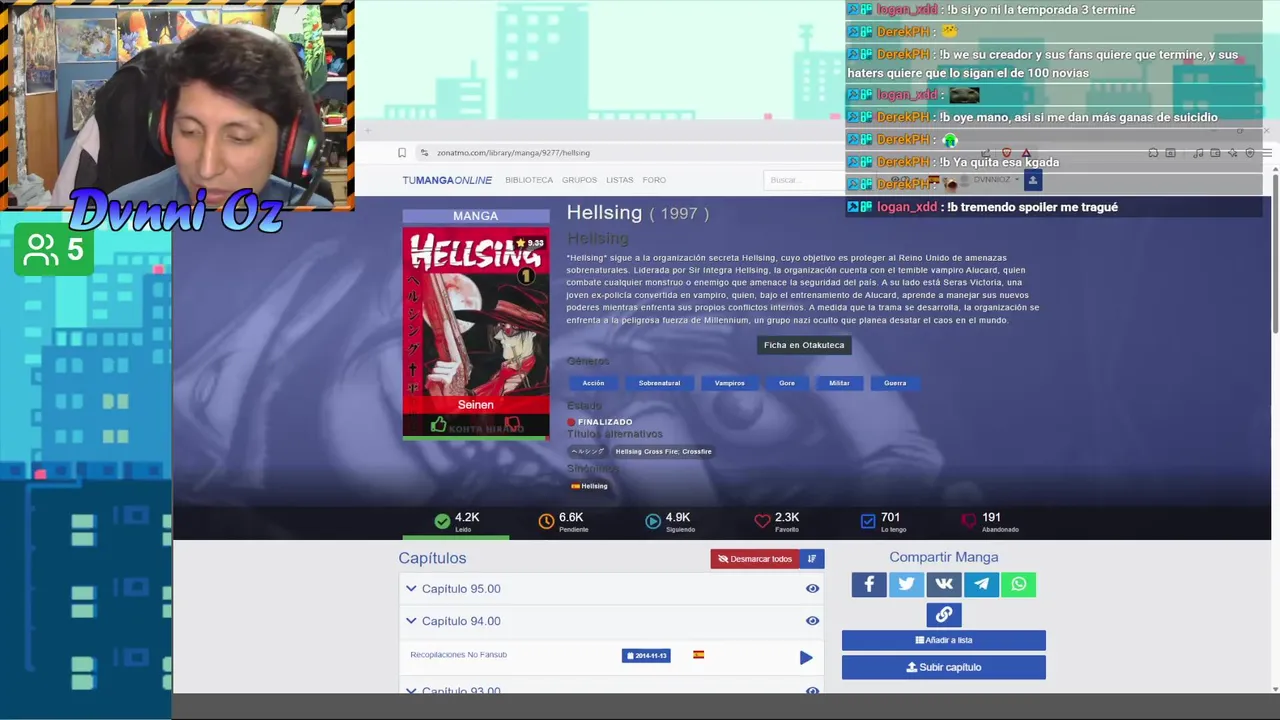The height and width of the screenshot is (720, 1280).
Task: Select the Vampiros genre tag
Action: [729, 383]
